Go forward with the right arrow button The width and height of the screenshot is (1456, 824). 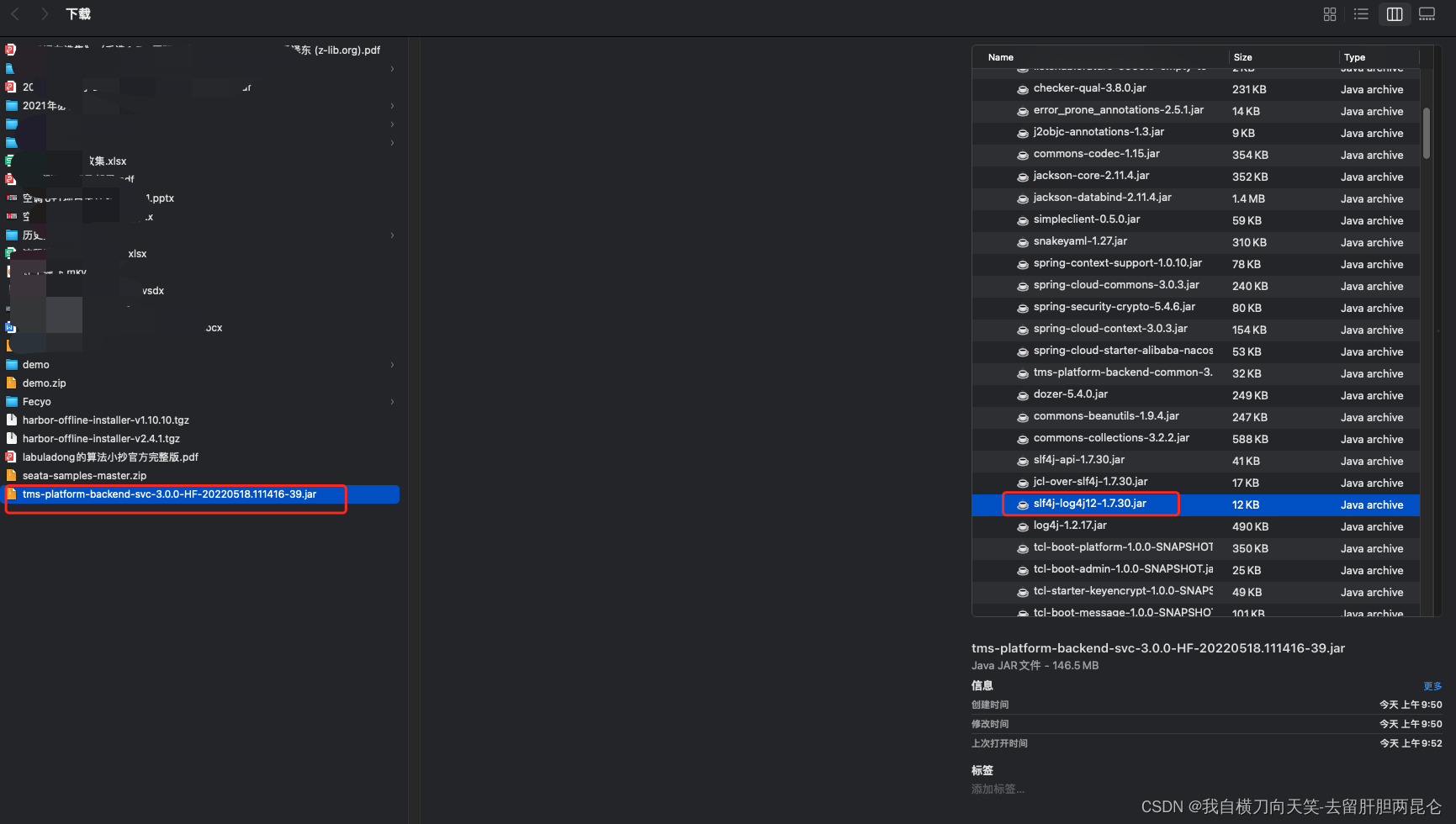click(x=45, y=13)
